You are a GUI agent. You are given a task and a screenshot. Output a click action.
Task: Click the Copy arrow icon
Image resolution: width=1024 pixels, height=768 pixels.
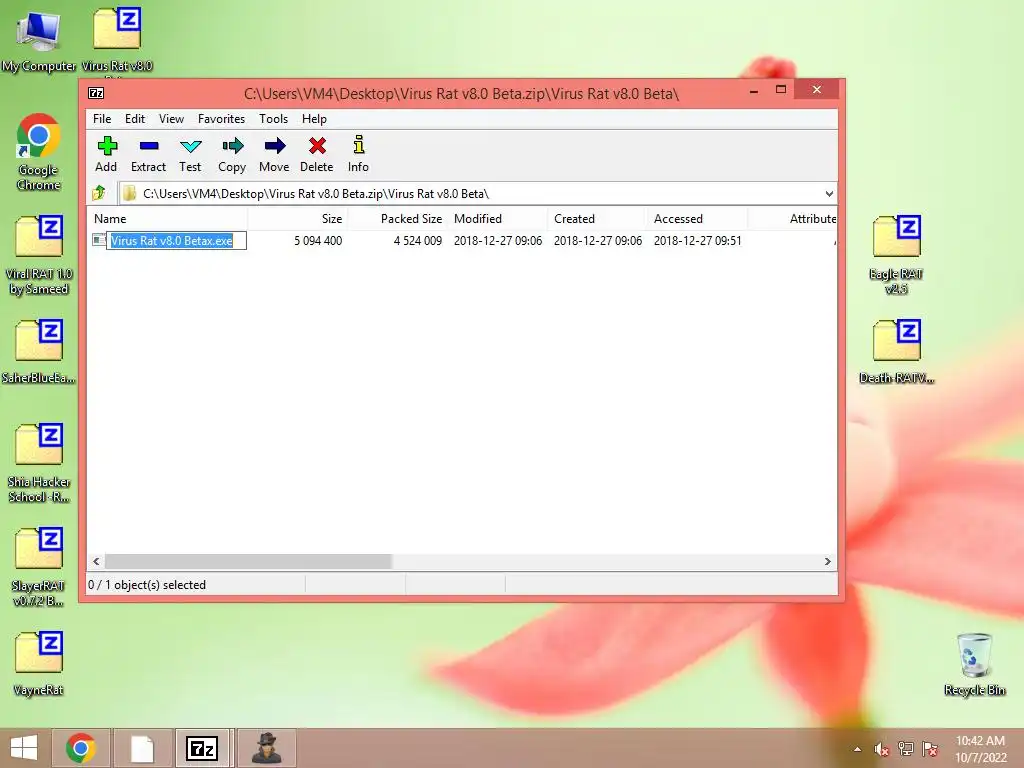pyautogui.click(x=232, y=146)
